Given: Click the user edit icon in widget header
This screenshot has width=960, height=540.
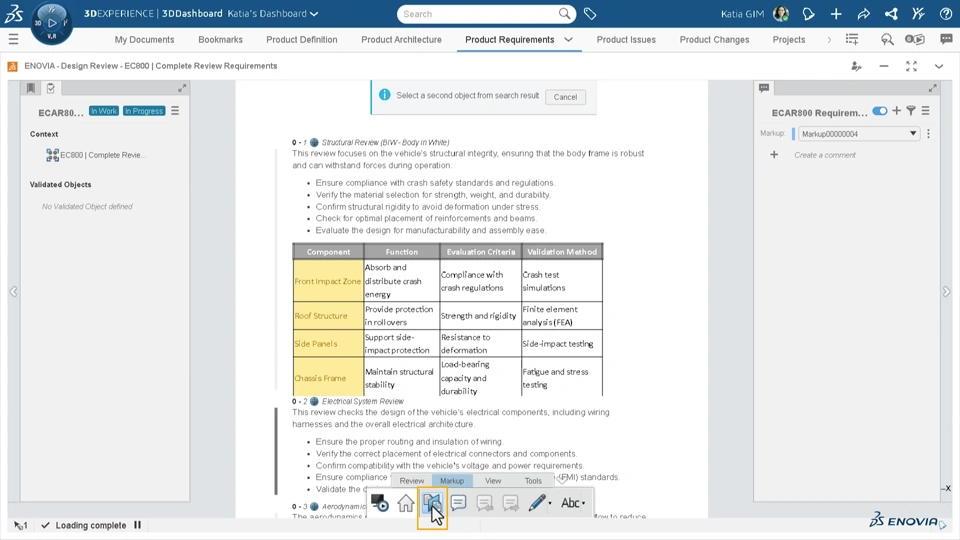Looking at the screenshot, I should (x=857, y=66).
